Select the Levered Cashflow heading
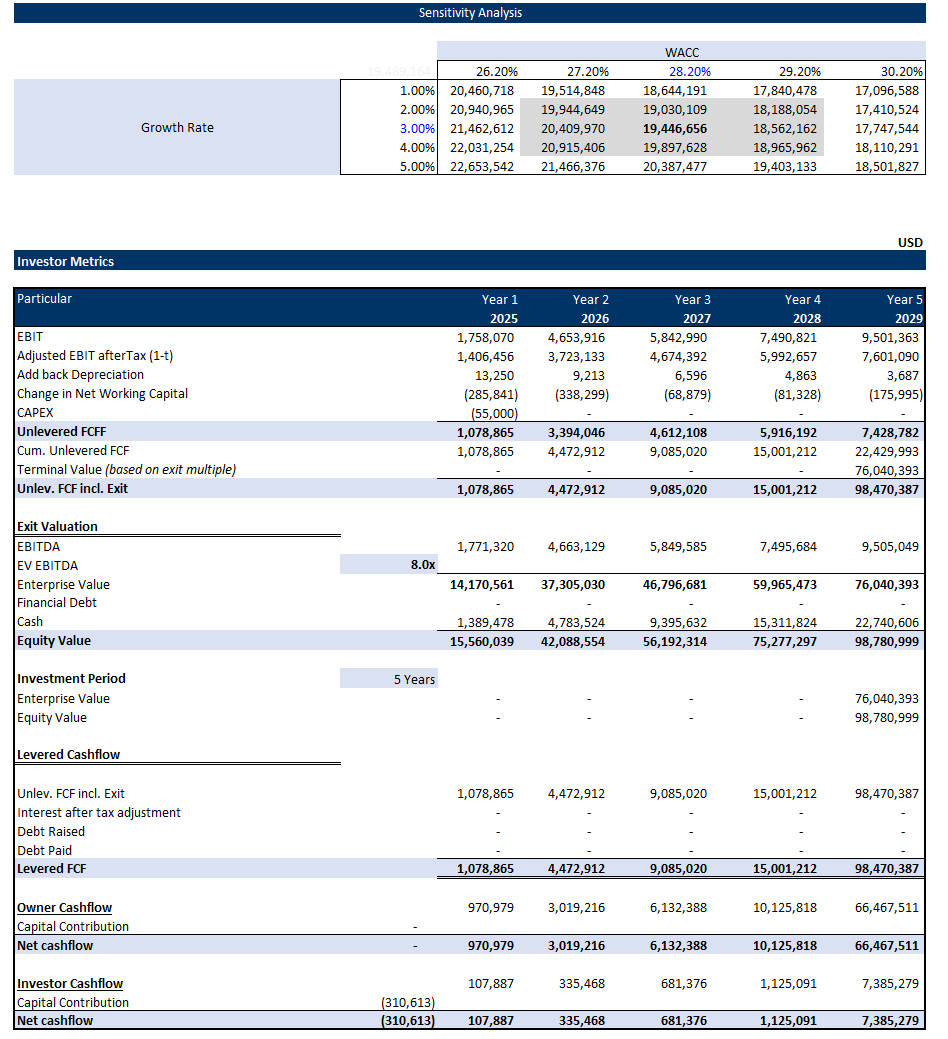This screenshot has width=948, height=1039. [x=68, y=754]
